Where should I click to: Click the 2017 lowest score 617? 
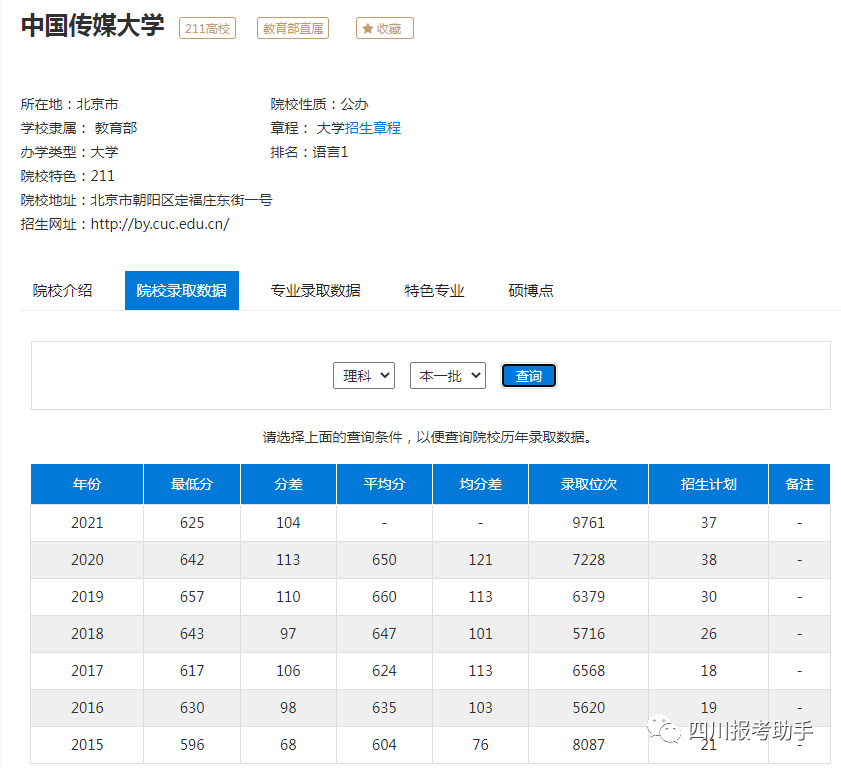192,671
